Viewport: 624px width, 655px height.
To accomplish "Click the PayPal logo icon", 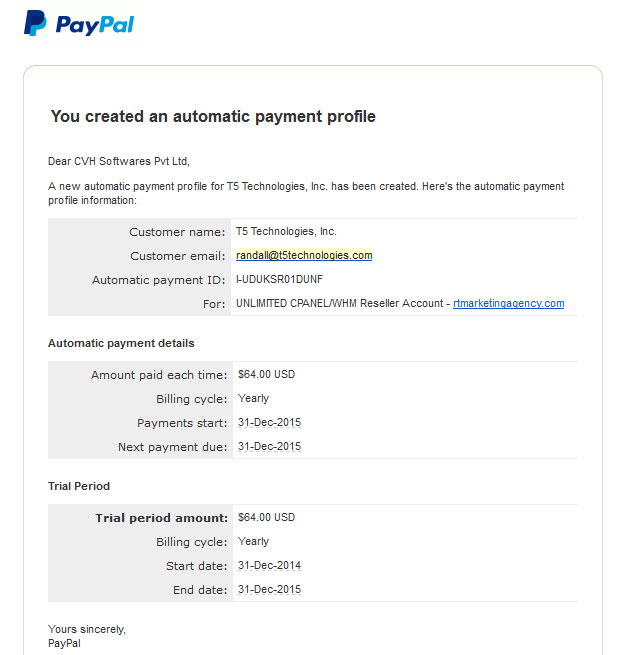I will tap(36, 23).
